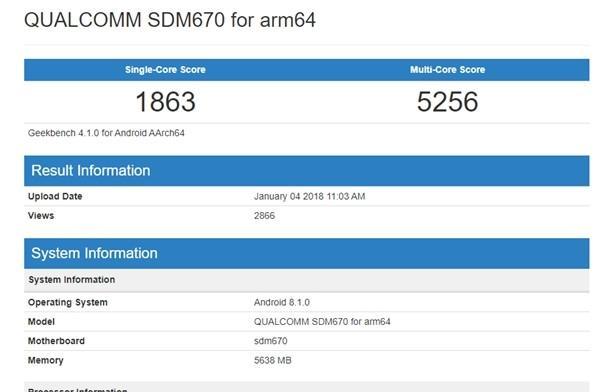Click the Memory value 5638 MB
Image resolution: width=600 pixels, height=392 pixels.
click(272, 360)
